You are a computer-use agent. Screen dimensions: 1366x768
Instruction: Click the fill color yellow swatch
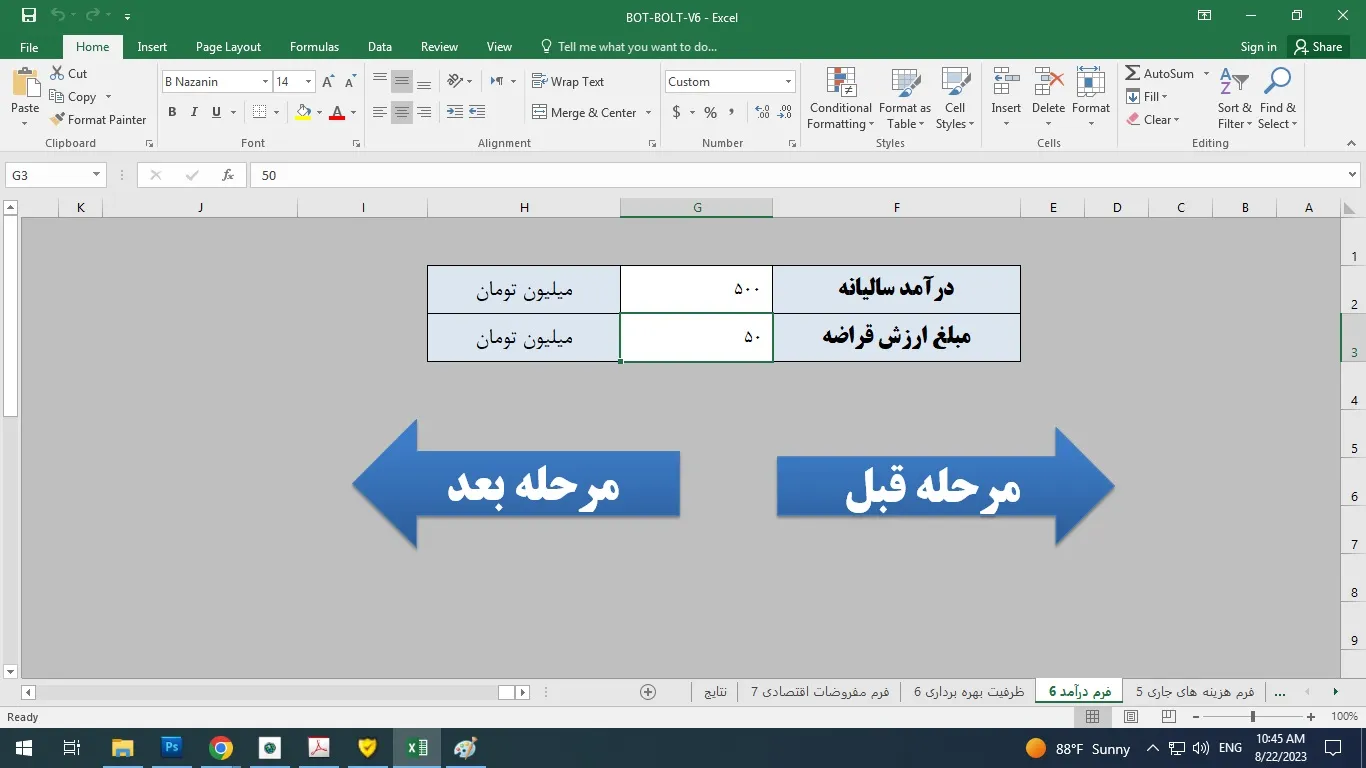pos(303,113)
